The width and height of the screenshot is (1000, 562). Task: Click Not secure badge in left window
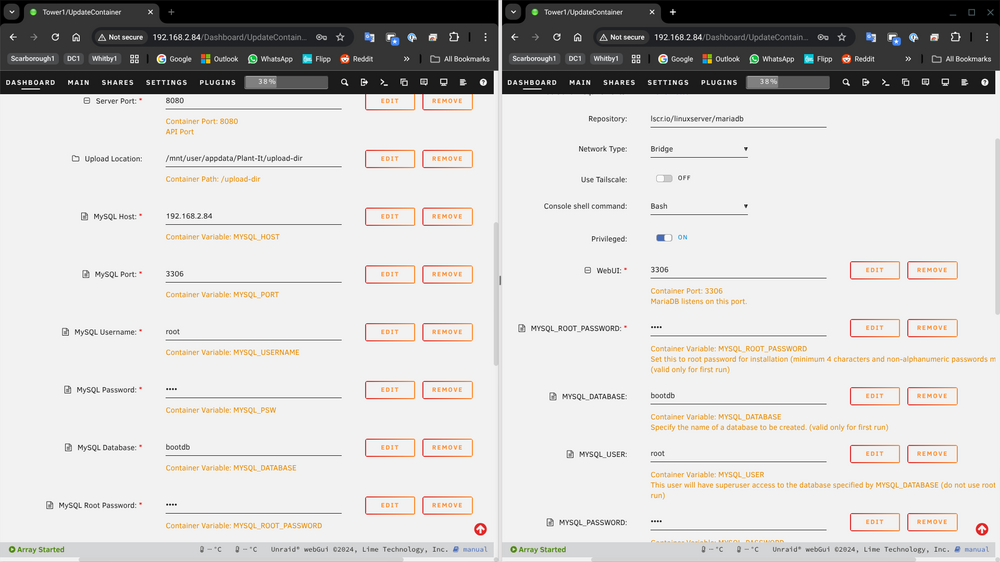pos(121,37)
